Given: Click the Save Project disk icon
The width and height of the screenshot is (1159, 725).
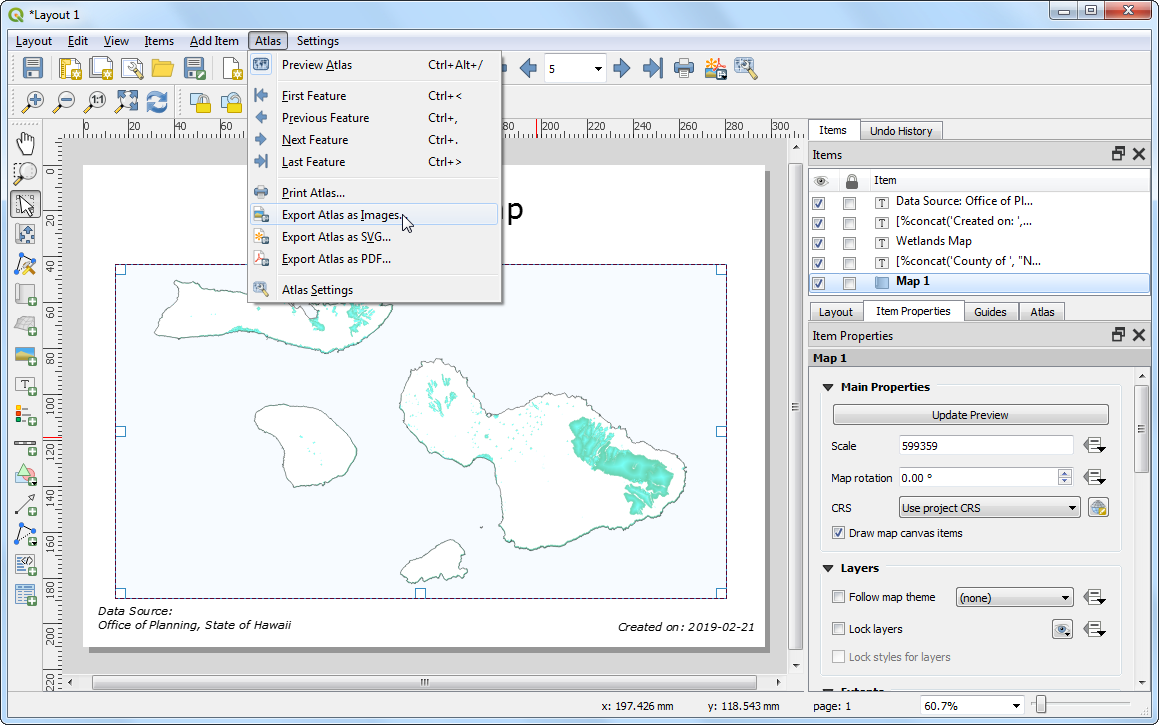Looking at the screenshot, I should (x=33, y=68).
